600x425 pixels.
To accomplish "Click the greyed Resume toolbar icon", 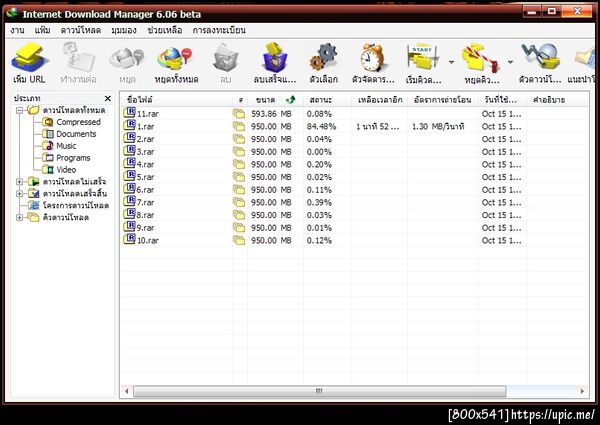I will (78, 57).
